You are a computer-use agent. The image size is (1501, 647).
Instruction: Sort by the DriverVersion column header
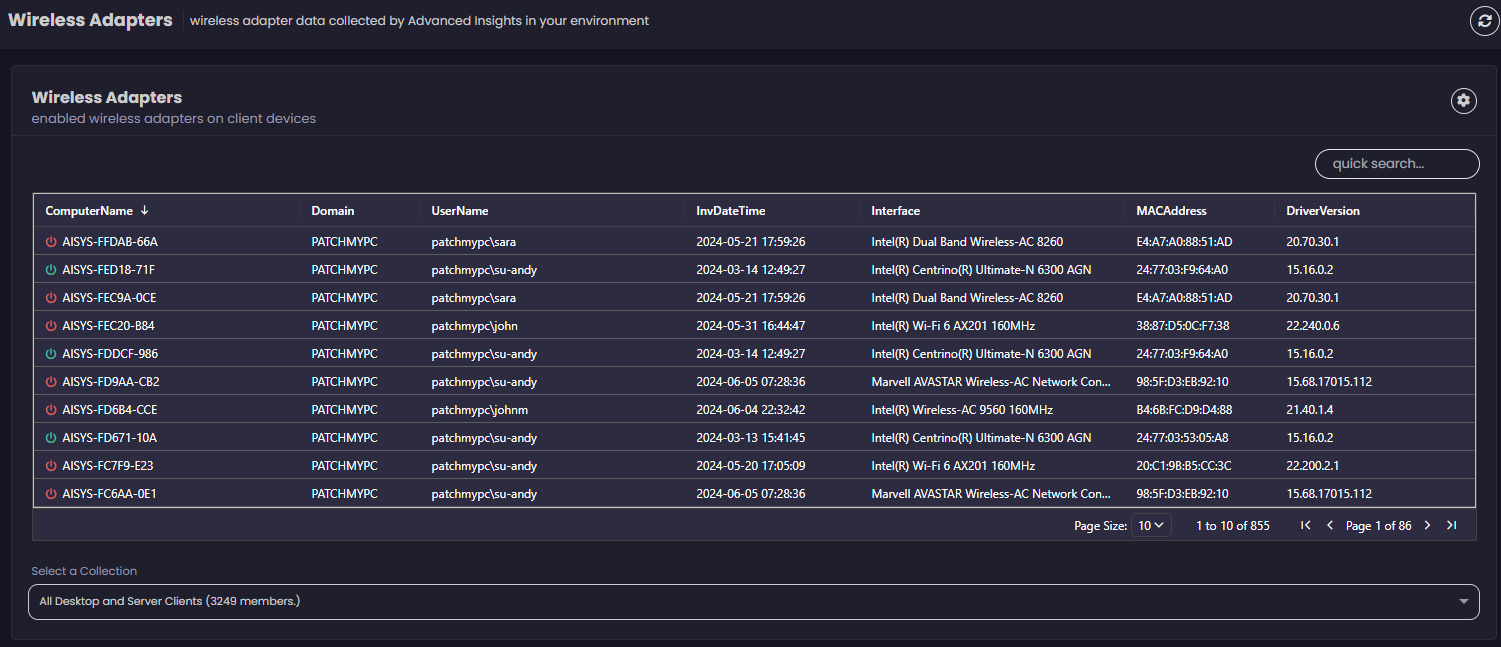coord(1322,211)
